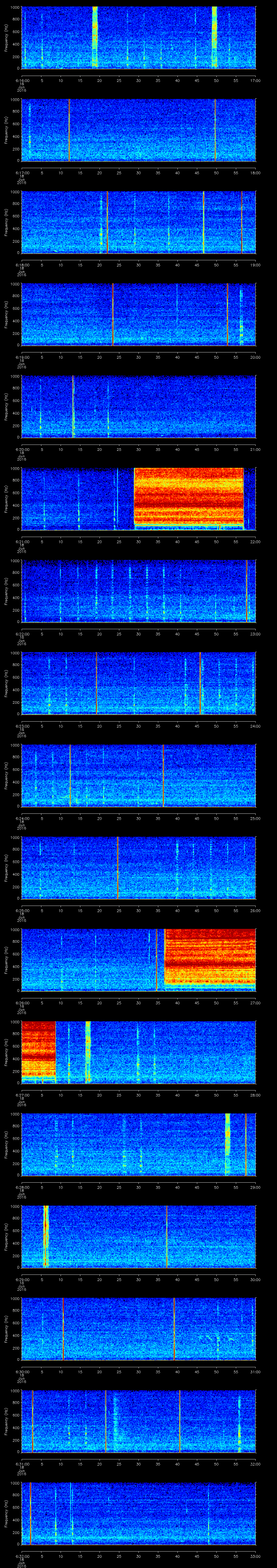Click the "6:27:00" start time label
277x1568 pixels.
pos(22,1095)
